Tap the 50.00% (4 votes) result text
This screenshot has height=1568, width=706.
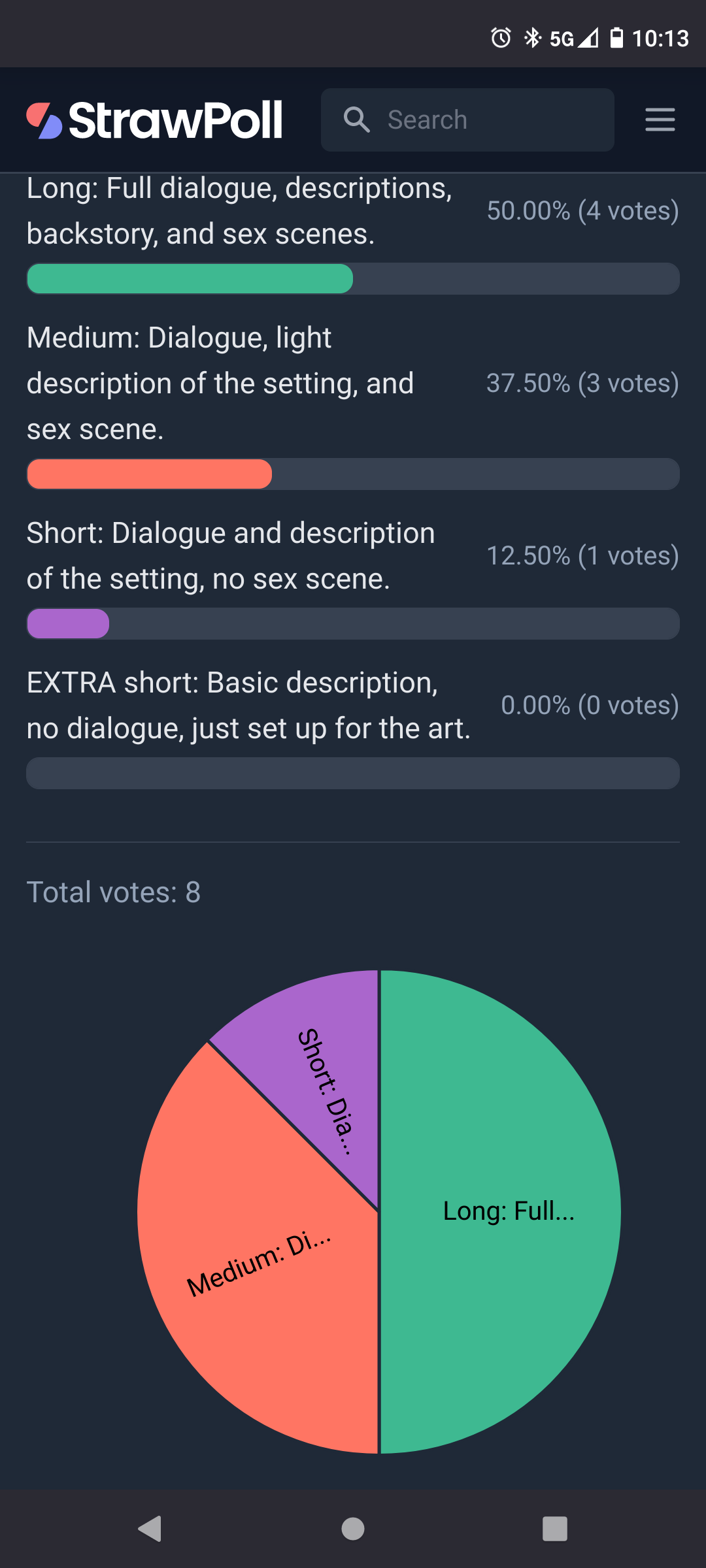(582, 211)
